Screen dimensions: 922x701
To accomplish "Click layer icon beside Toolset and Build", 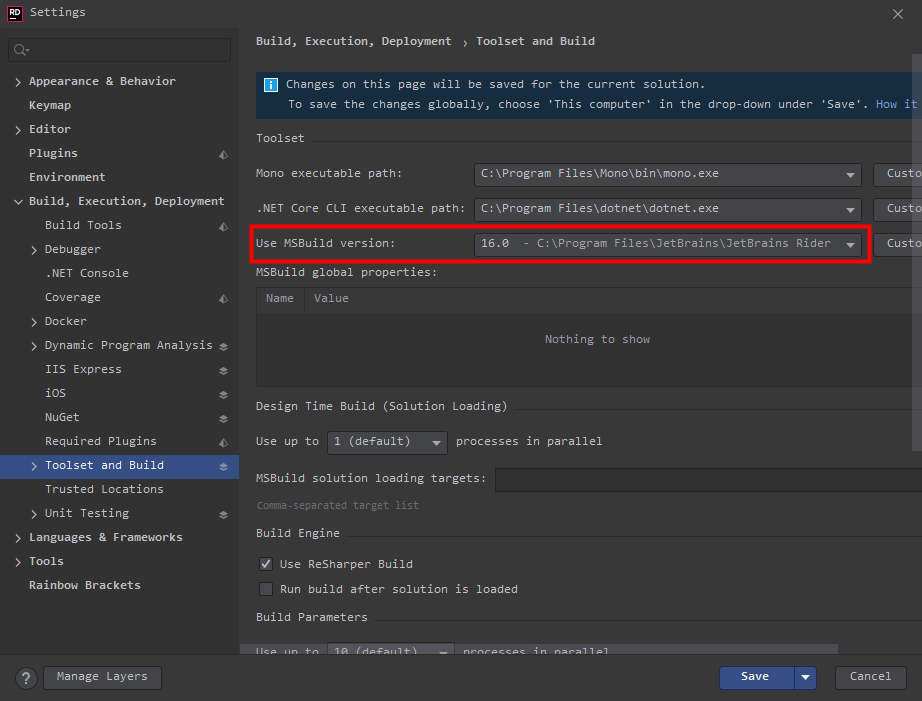I will coord(223,467).
